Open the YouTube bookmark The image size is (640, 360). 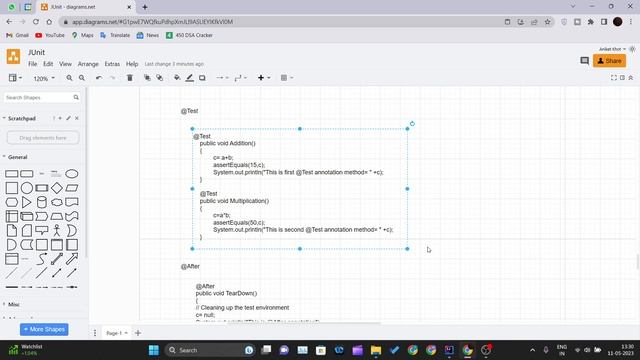point(50,35)
